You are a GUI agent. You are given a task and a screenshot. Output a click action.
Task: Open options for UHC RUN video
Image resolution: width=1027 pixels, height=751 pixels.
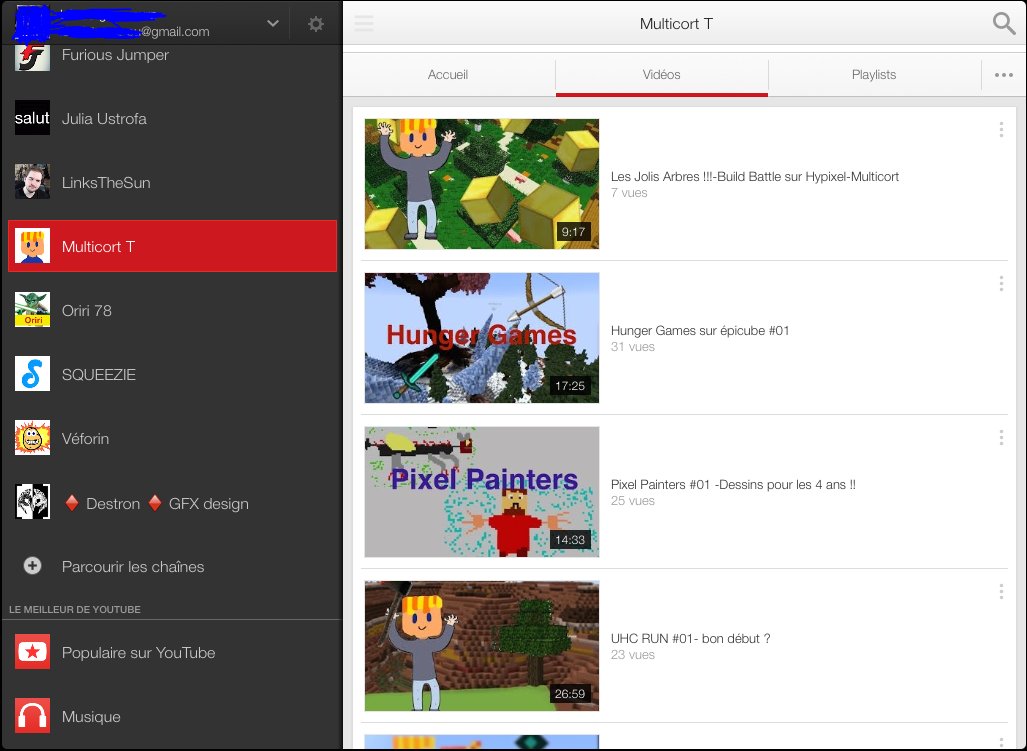tap(1001, 592)
